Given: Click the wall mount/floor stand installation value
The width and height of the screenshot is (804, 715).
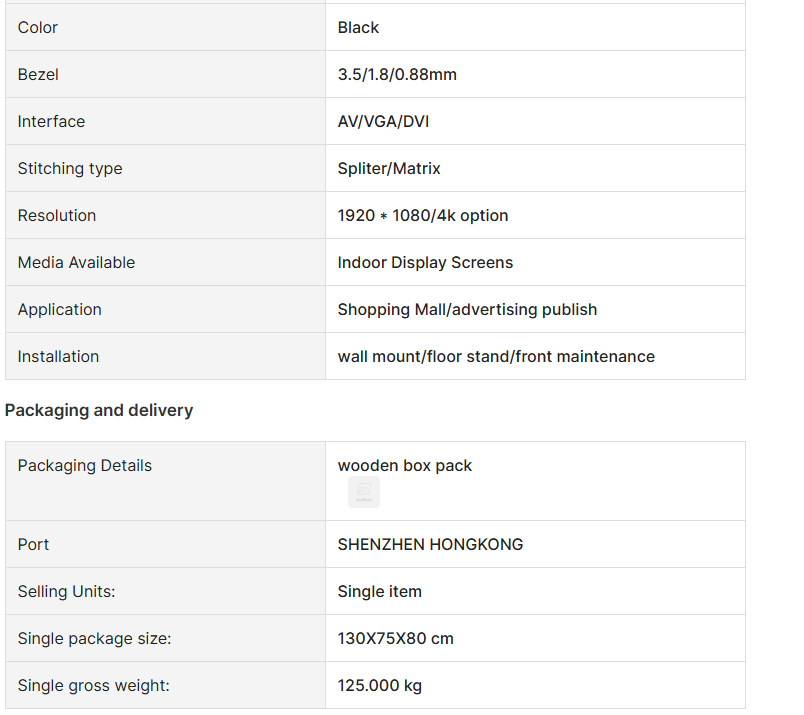Looking at the screenshot, I should point(496,356).
